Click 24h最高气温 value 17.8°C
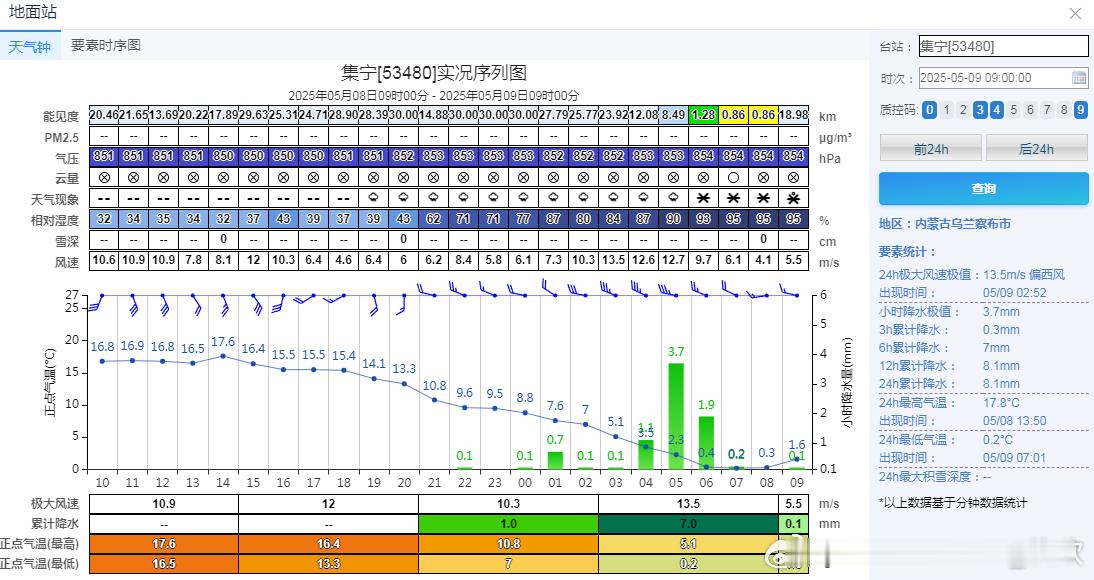 point(1001,403)
